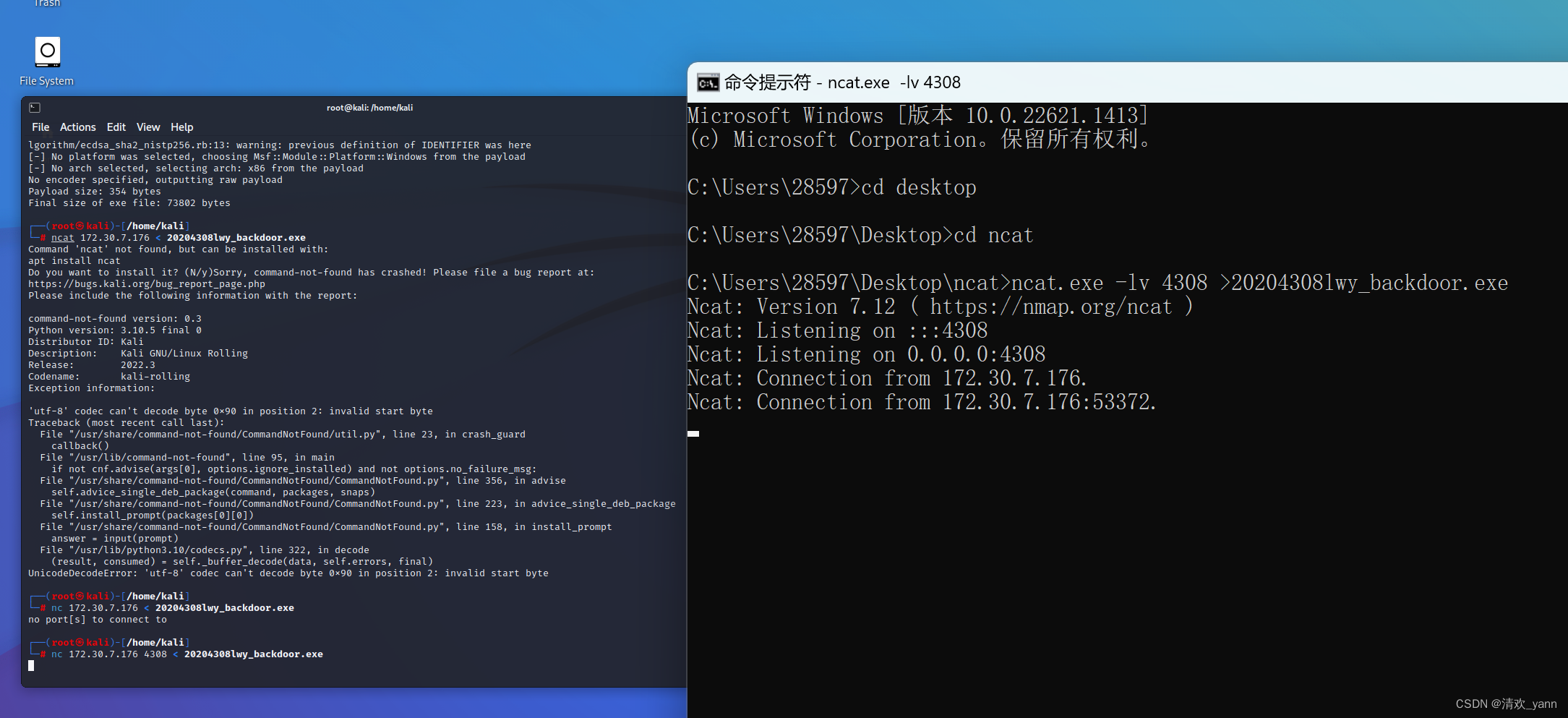The image size is (1568, 718).
Task: Click 'Traceback (most recent call last):' line
Action: click(x=127, y=423)
